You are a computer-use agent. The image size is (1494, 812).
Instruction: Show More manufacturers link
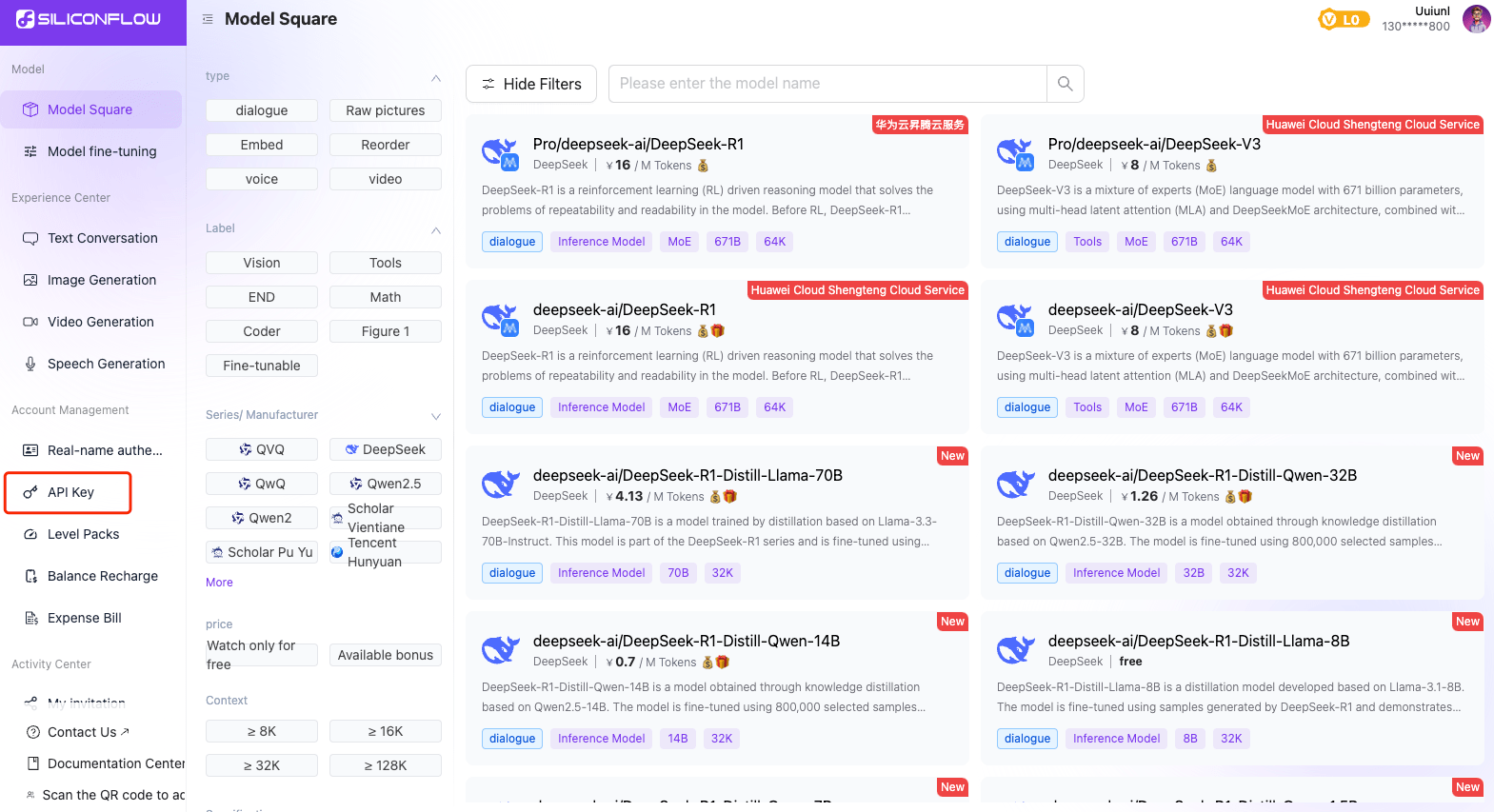[x=219, y=583]
